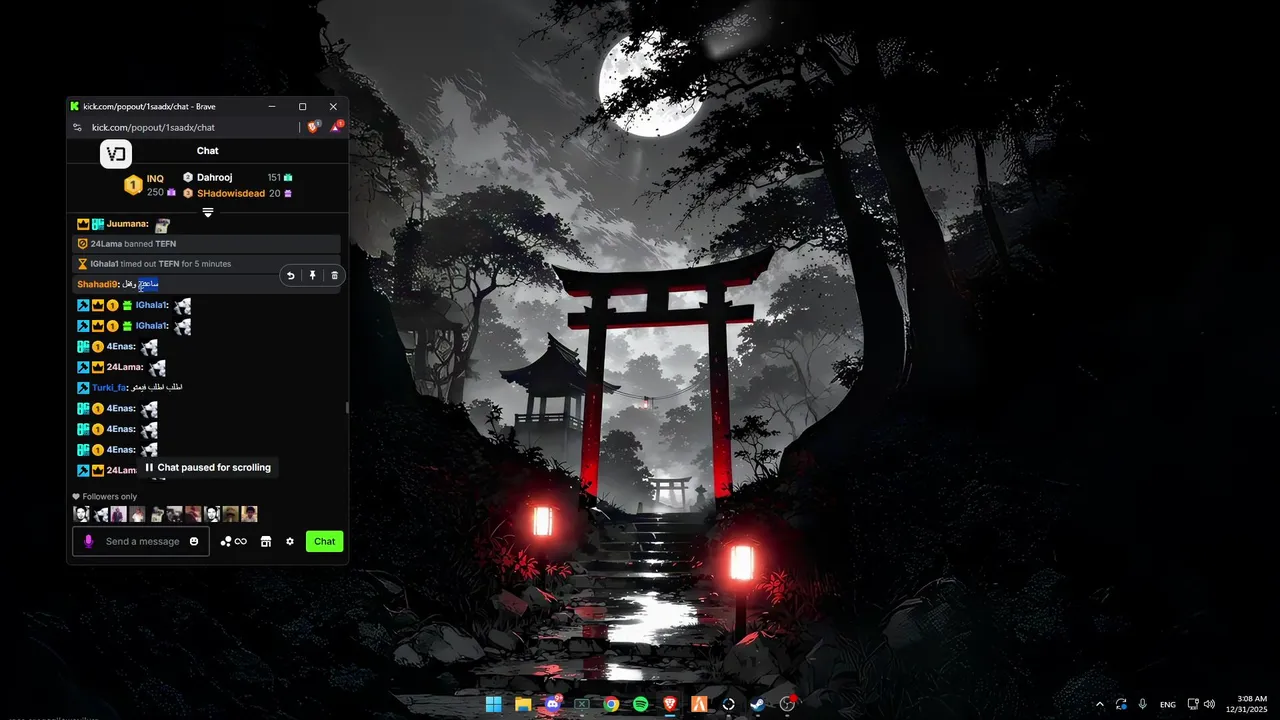Click leaderboard name SHadowisdead
The height and width of the screenshot is (720, 1280).
(231, 193)
